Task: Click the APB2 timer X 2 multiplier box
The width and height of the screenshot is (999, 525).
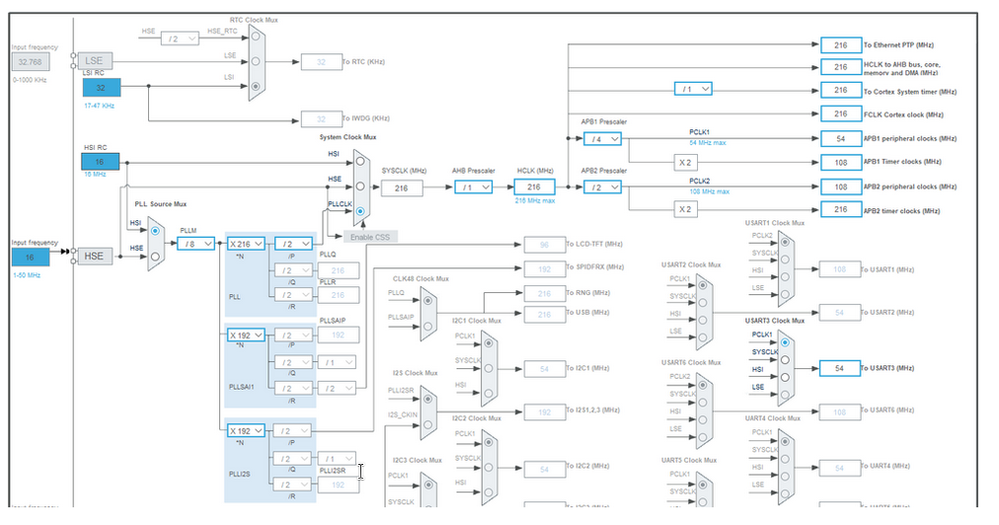Action: point(685,209)
